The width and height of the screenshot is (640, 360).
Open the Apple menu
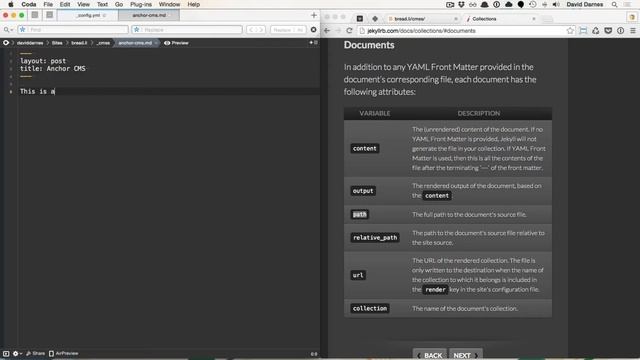(11, 4)
